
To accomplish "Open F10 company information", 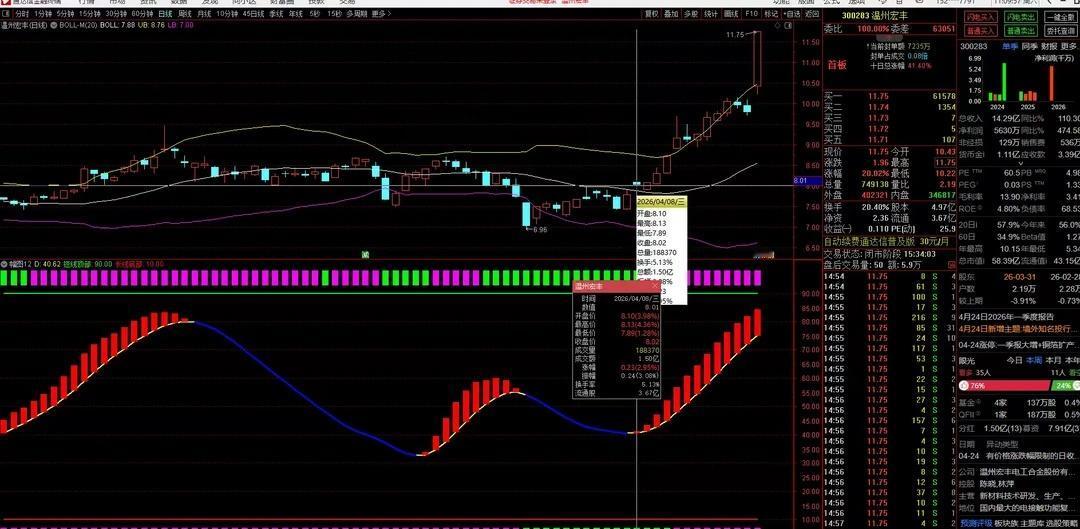I will click(751, 13).
